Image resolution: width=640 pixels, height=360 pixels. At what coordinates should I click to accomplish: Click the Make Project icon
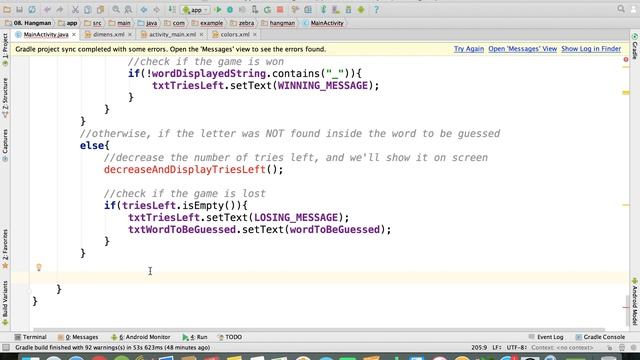tap(172, 9)
